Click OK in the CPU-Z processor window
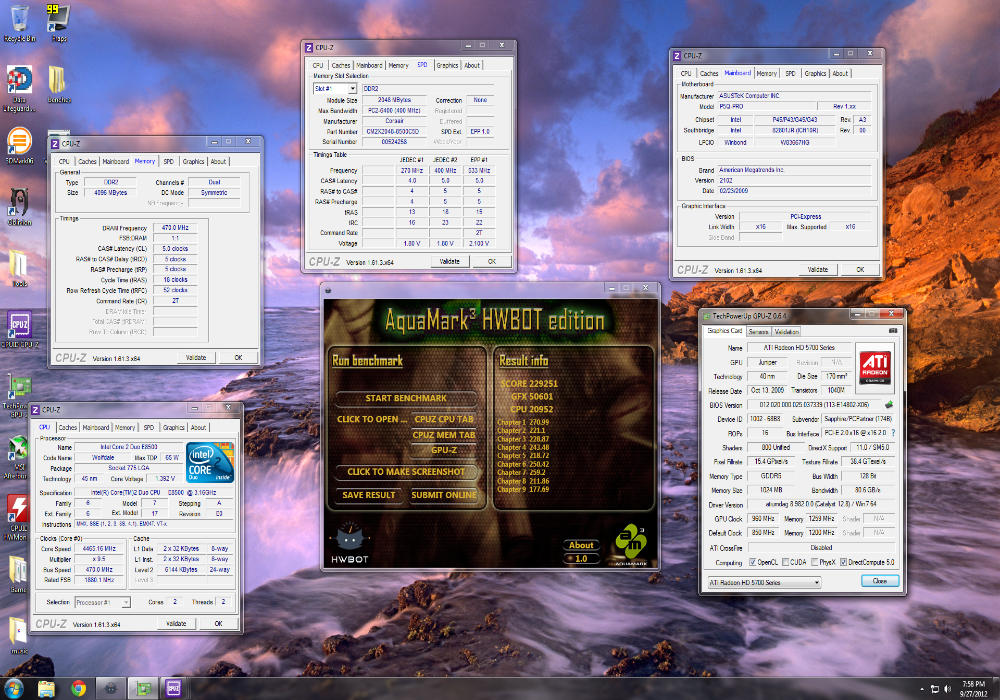The image size is (1000, 700). pyautogui.click(x=218, y=623)
